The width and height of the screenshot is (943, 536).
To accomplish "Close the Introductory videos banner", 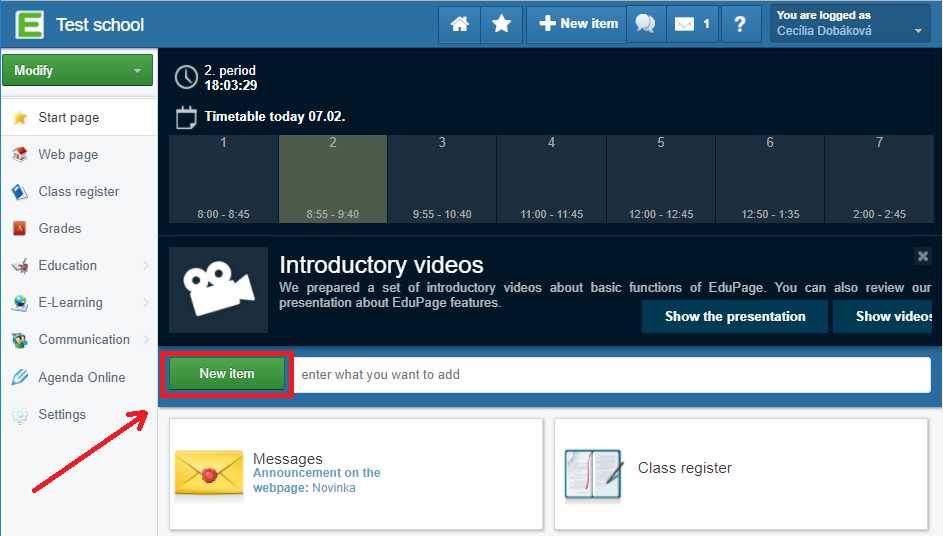I will (x=922, y=256).
